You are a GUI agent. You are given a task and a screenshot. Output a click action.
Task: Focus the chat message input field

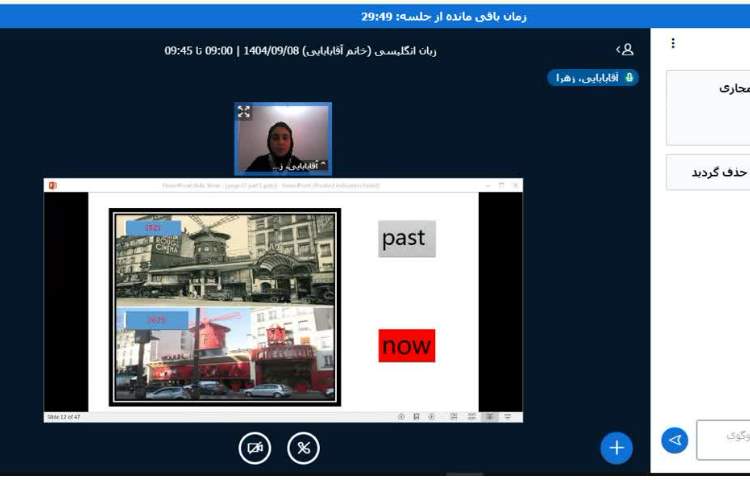click(723, 439)
